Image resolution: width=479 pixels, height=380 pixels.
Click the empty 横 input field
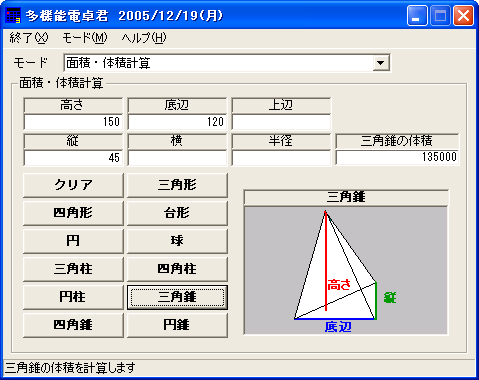(177, 158)
